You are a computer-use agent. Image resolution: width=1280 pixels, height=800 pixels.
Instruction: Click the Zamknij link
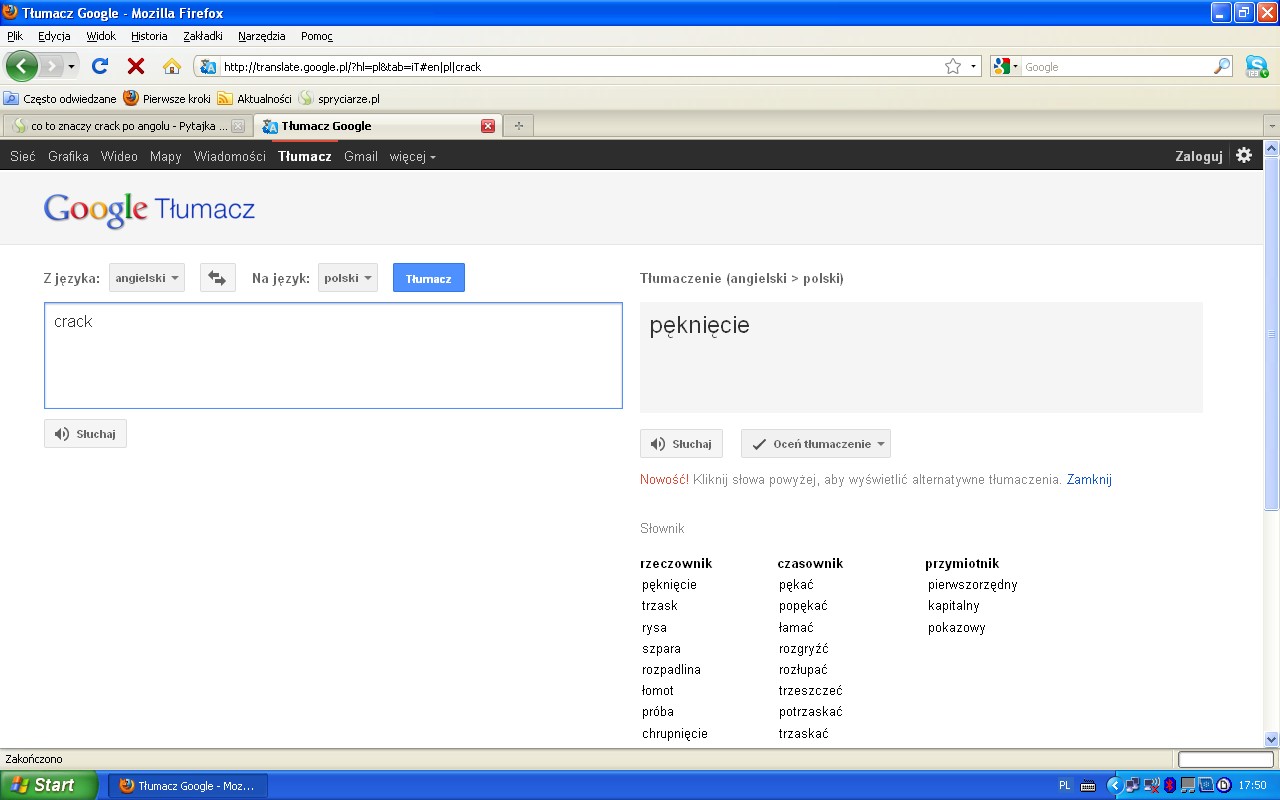click(x=1089, y=480)
